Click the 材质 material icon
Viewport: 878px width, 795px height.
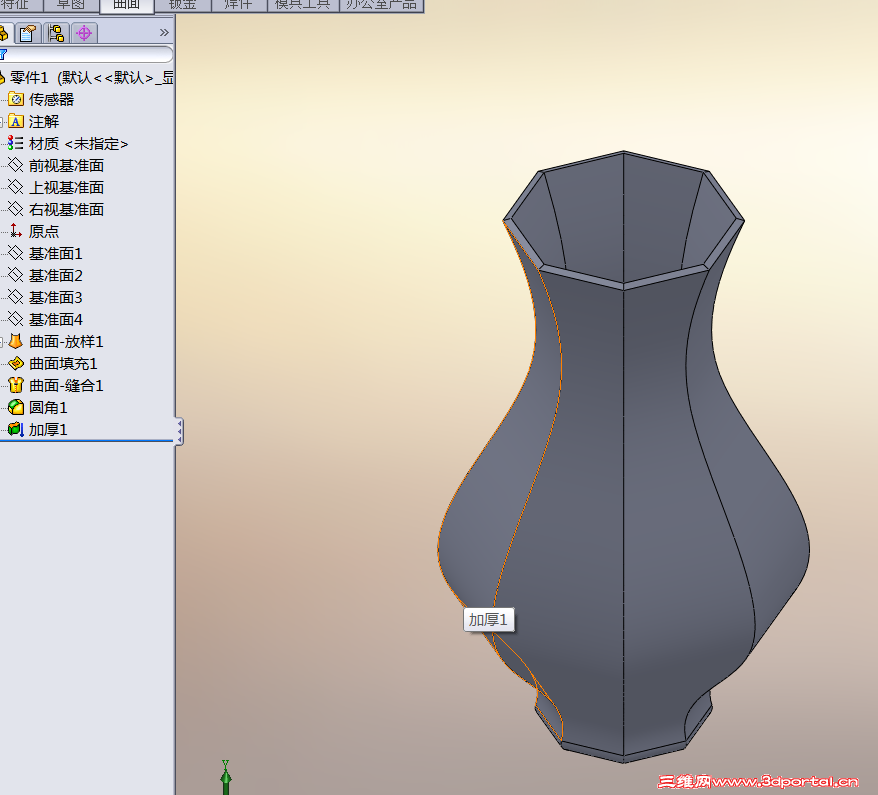pos(16,143)
